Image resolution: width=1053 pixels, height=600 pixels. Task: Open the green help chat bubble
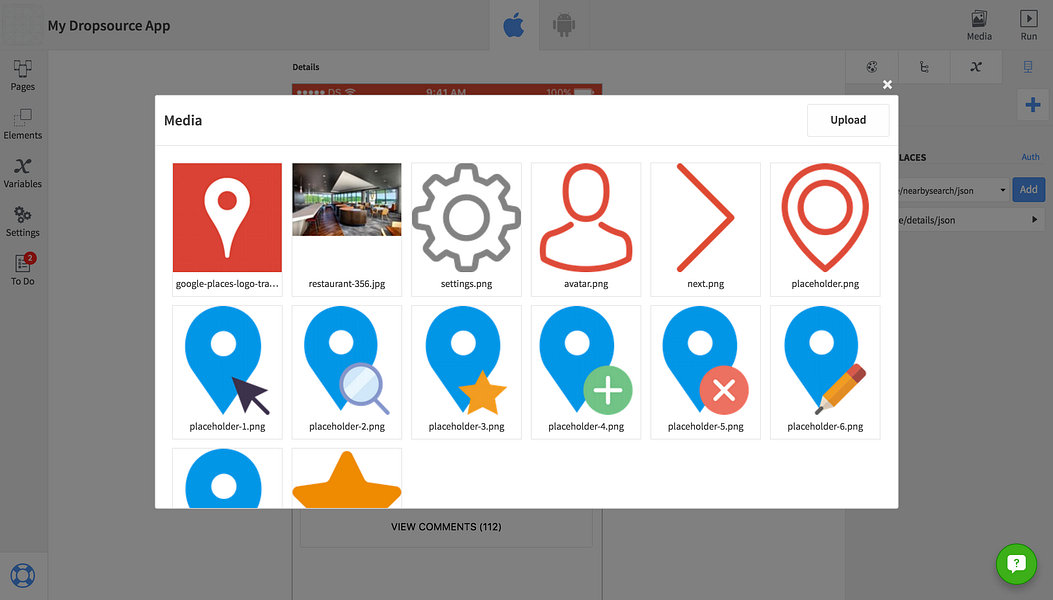(x=1016, y=564)
